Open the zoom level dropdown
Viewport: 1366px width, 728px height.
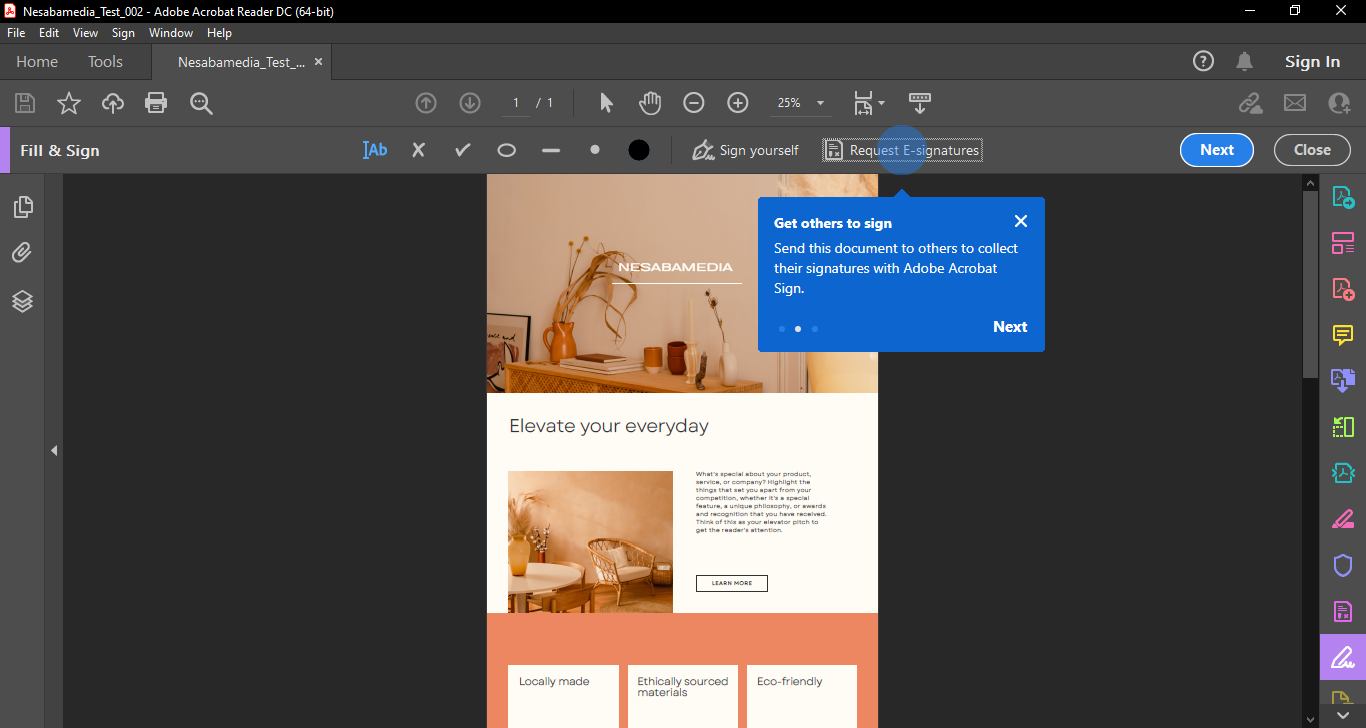click(x=820, y=103)
